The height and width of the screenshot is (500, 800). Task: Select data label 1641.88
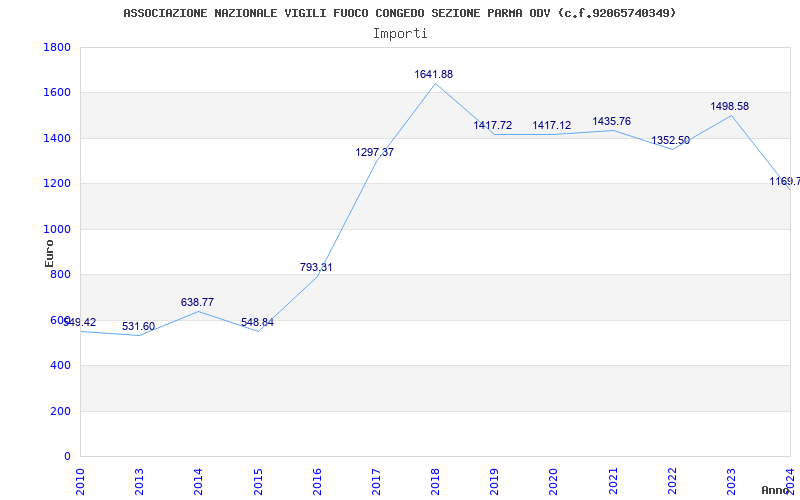433,74
